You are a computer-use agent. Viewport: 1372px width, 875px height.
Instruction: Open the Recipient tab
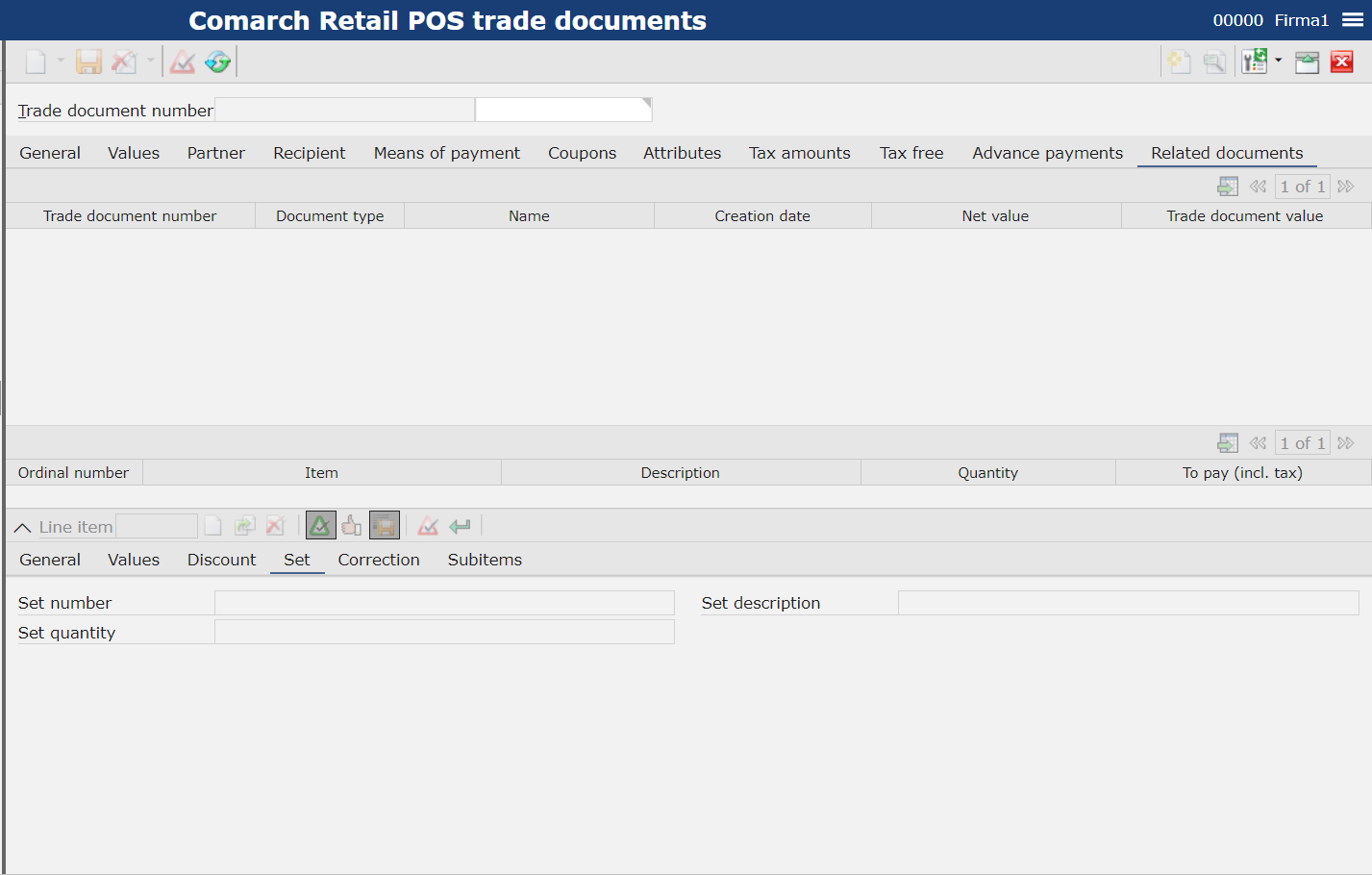310,153
